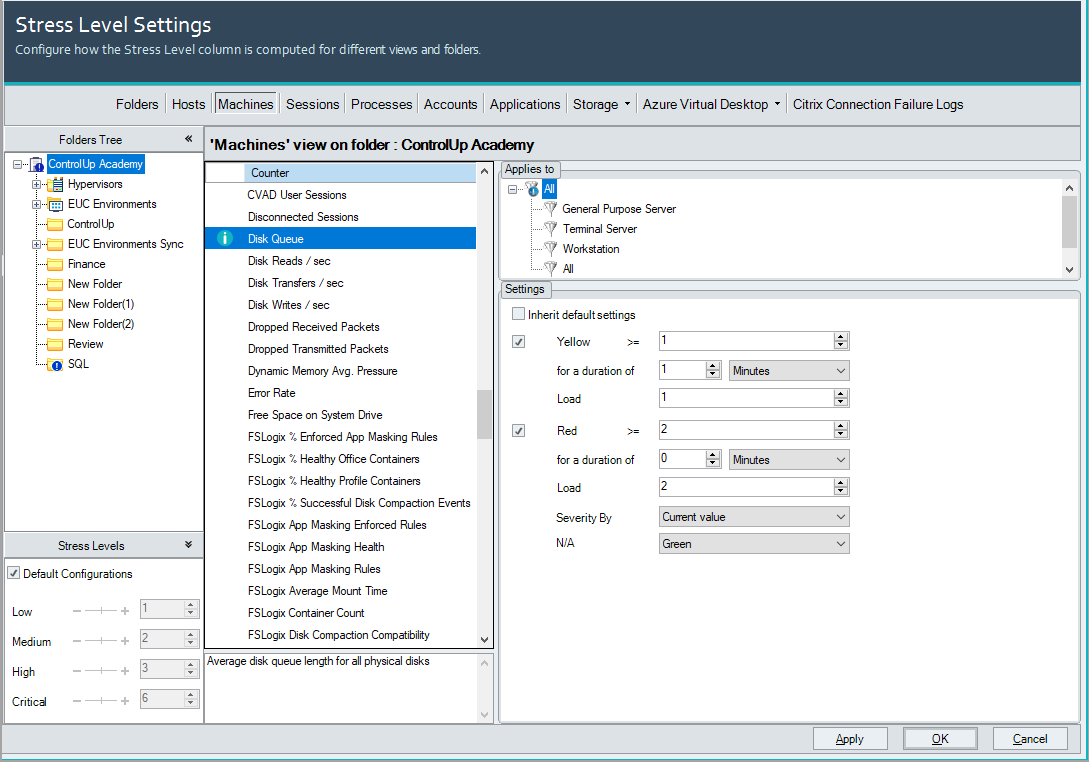Click the Cancel button
This screenshot has width=1089, height=762.
click(x=1029, y=739)
